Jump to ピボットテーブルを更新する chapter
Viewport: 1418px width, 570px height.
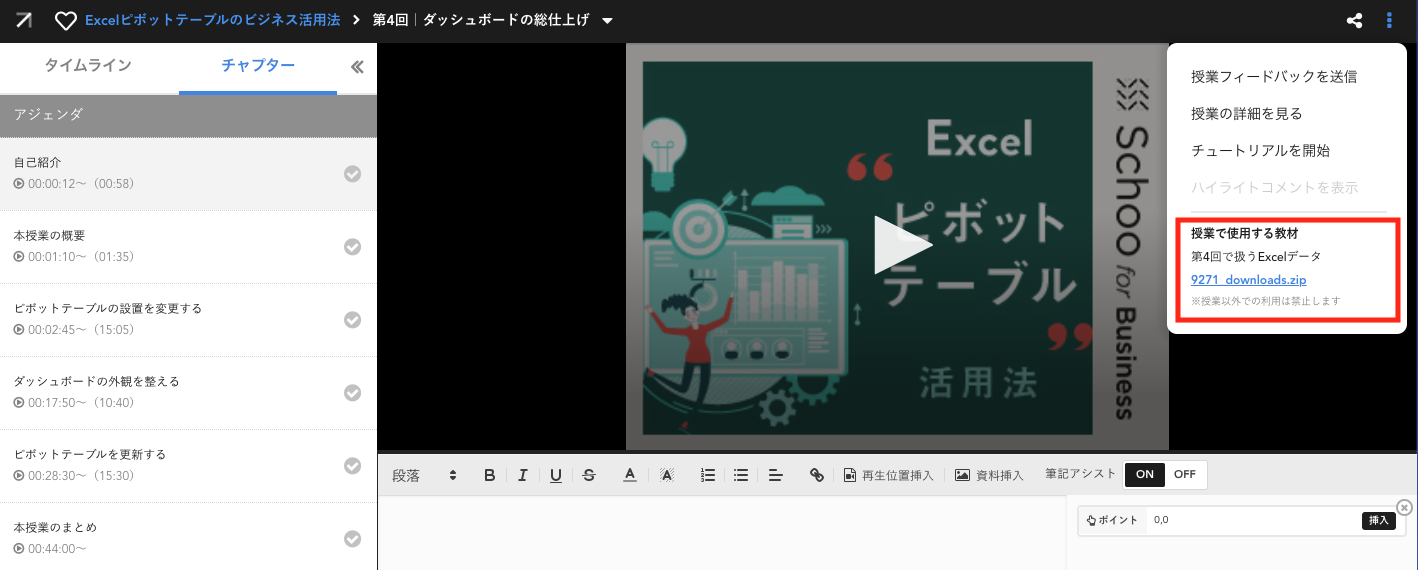pos(188,466)
